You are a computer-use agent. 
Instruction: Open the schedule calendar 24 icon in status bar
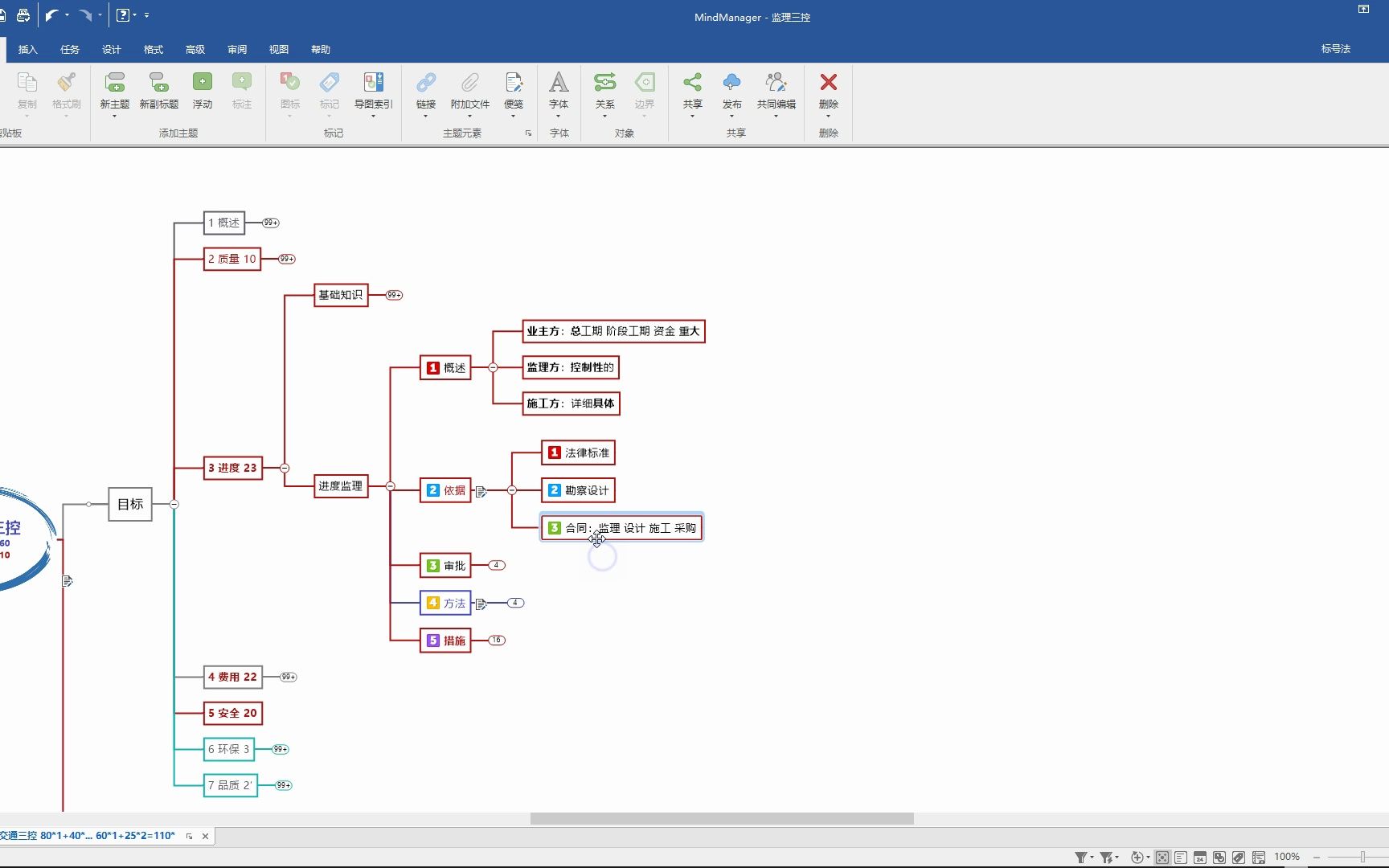pos(1200,858)
